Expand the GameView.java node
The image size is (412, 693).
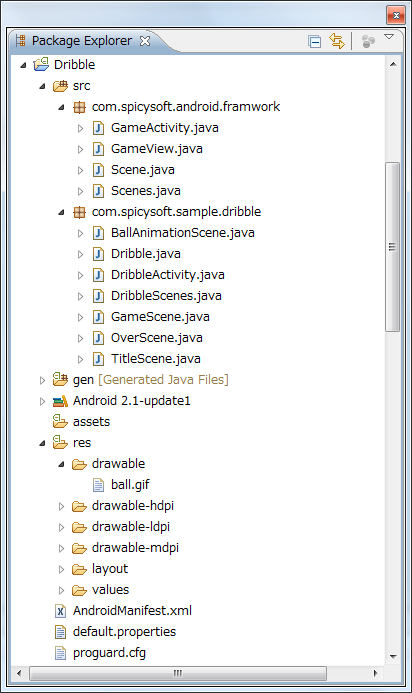pyautogui.click(x=80, y=149)
